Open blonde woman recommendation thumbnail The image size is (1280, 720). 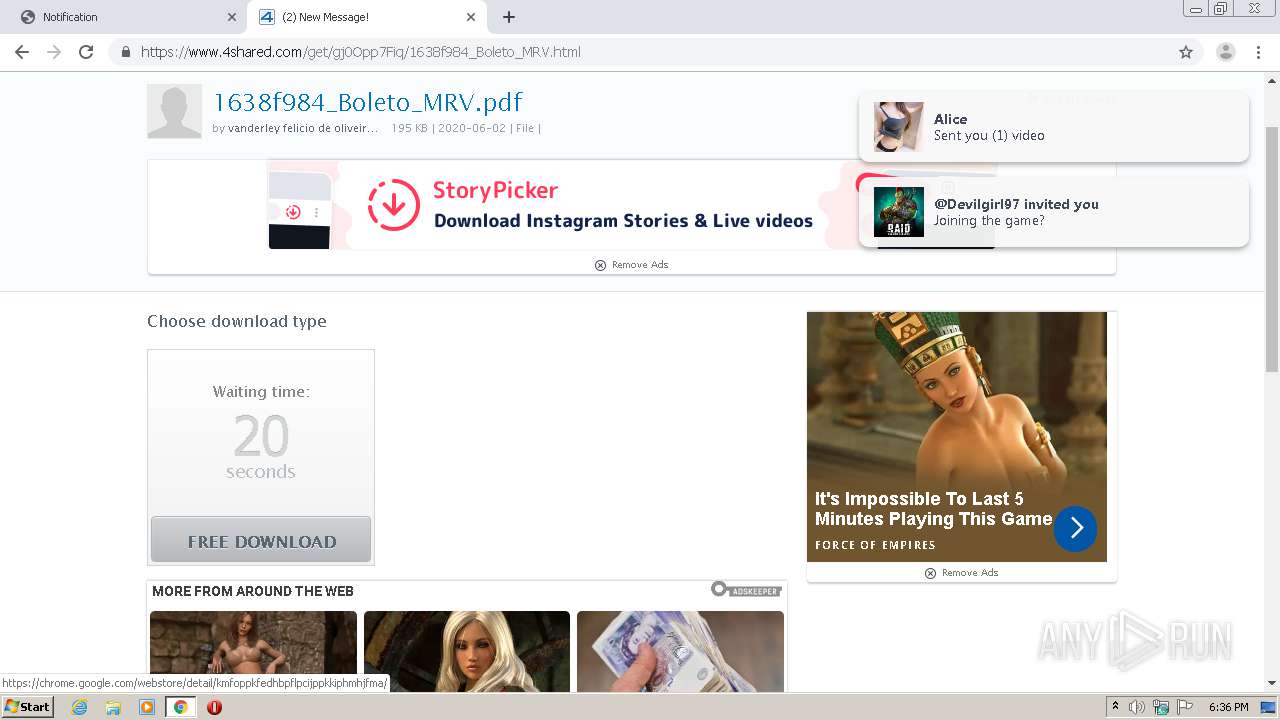[467, 650]
